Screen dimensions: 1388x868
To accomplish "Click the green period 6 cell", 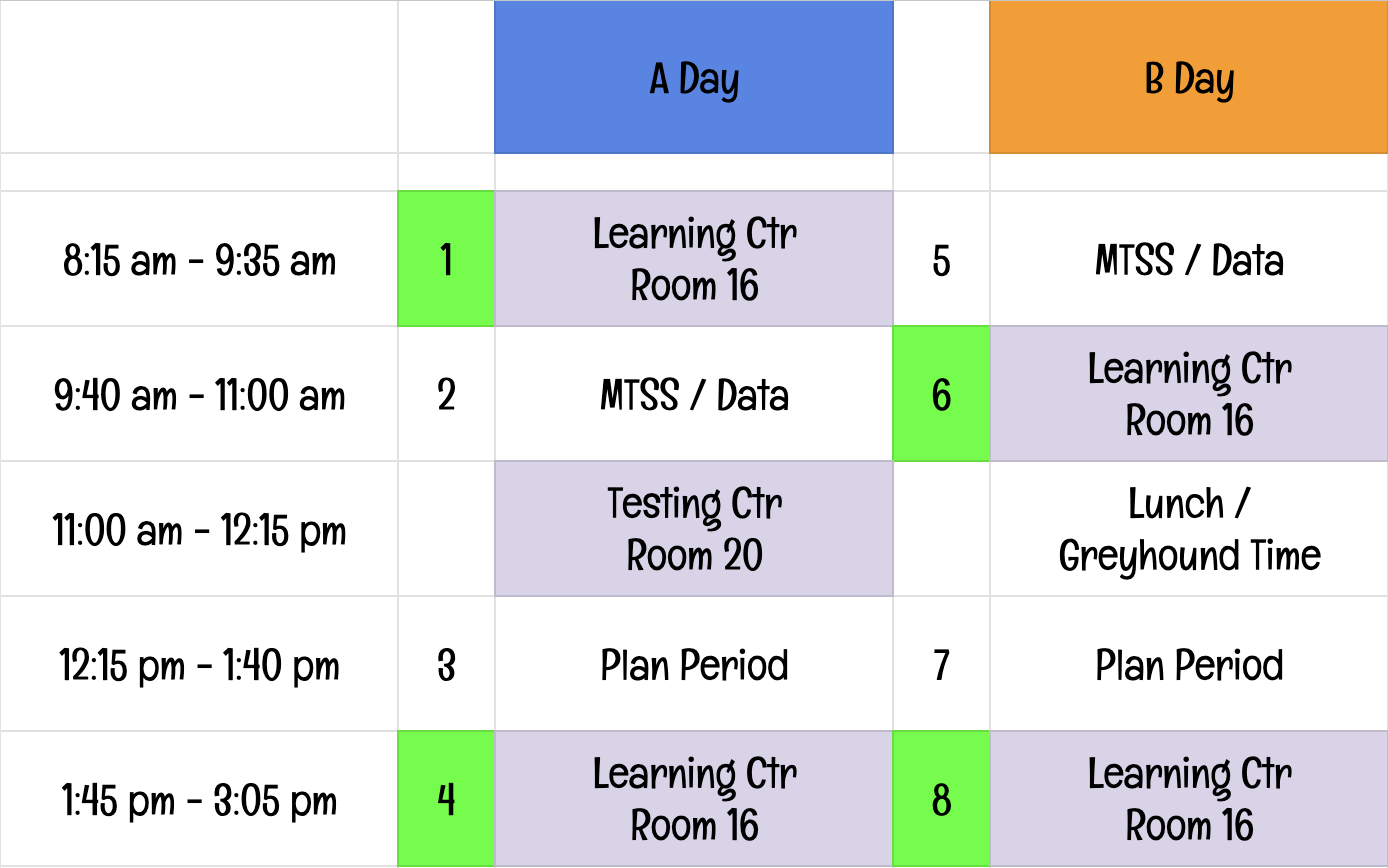I will tap(941, 394).
